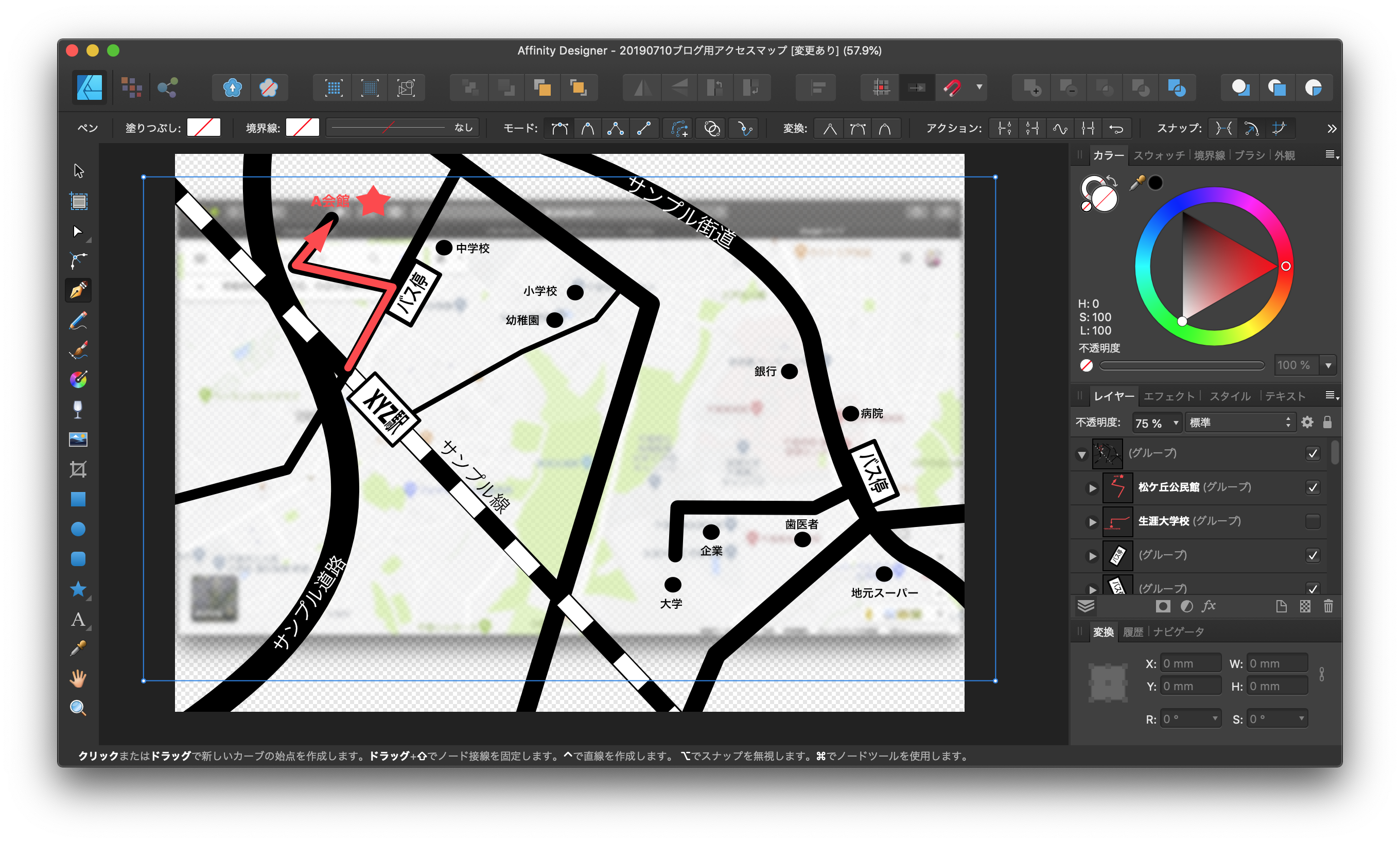Click the snapping magnet icon

tap(952, 87)
